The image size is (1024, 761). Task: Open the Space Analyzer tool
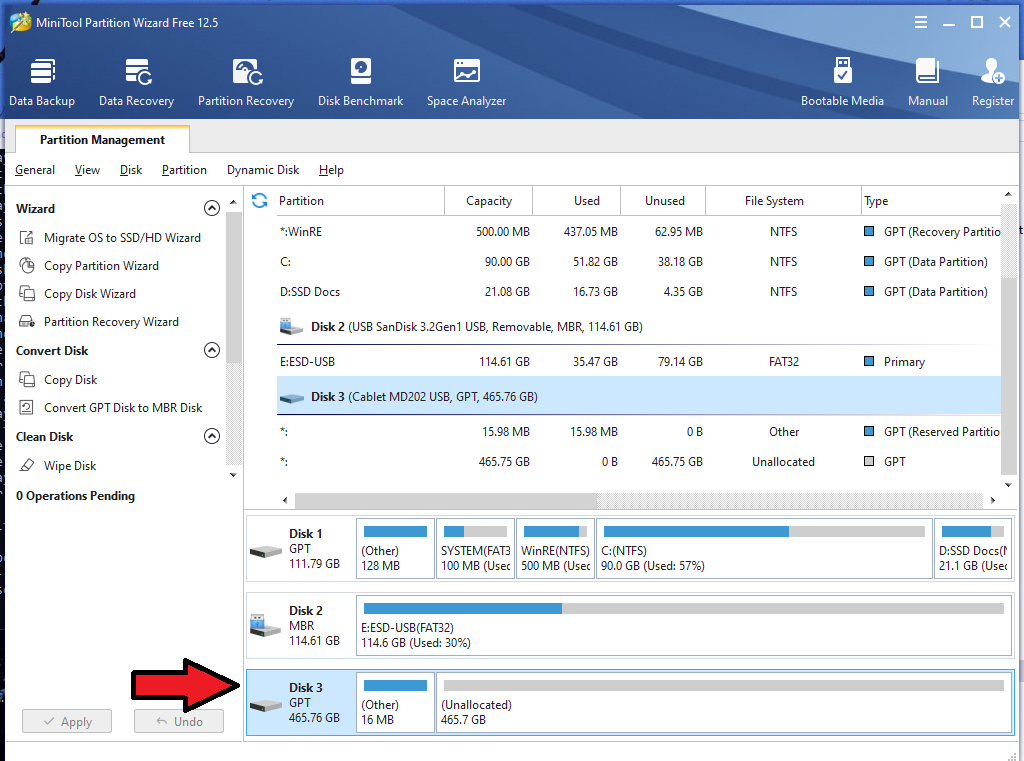point(466,82)
